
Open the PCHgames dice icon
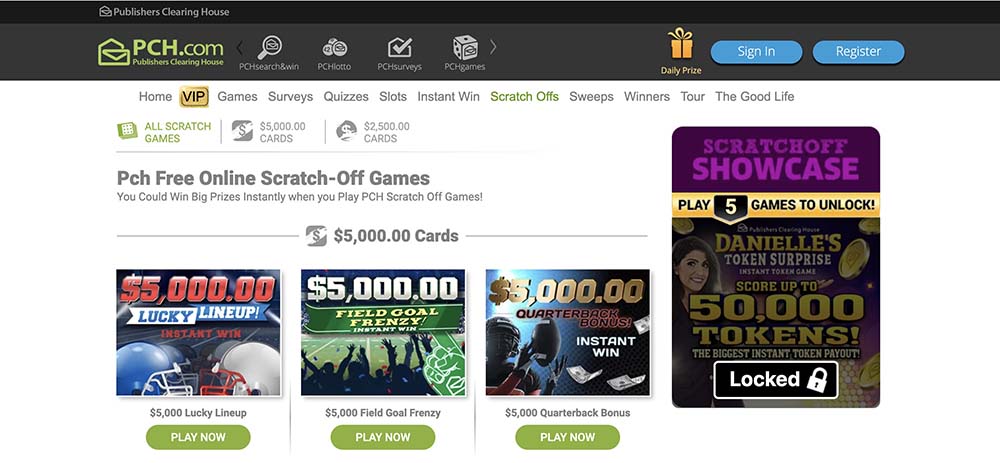click(466, 47)
